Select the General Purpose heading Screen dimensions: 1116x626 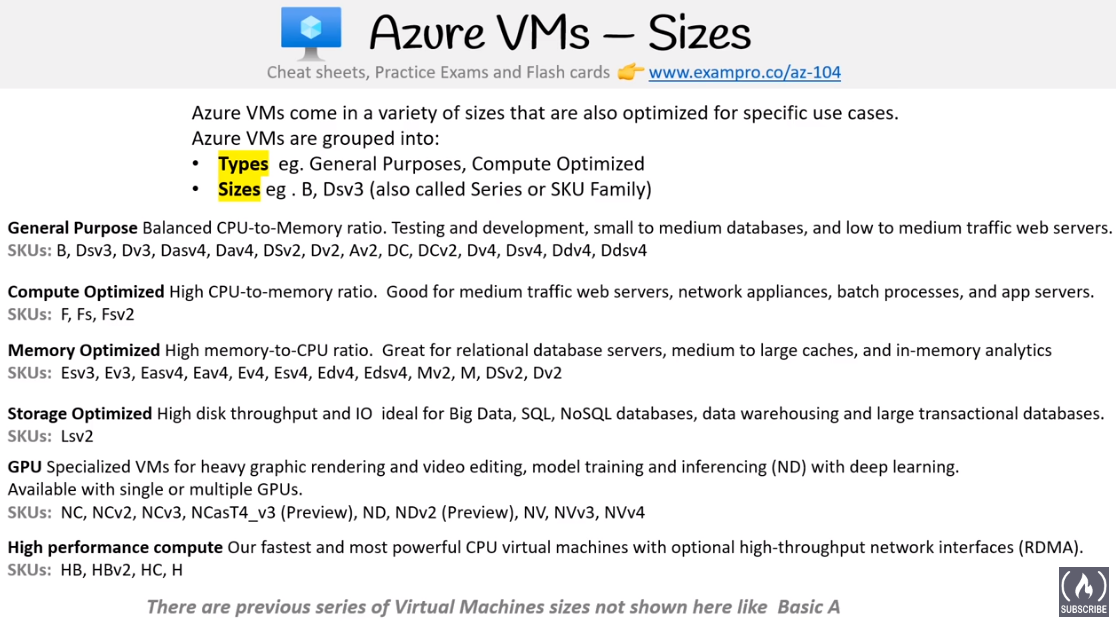pyautogui.click(x=73, y=228)
